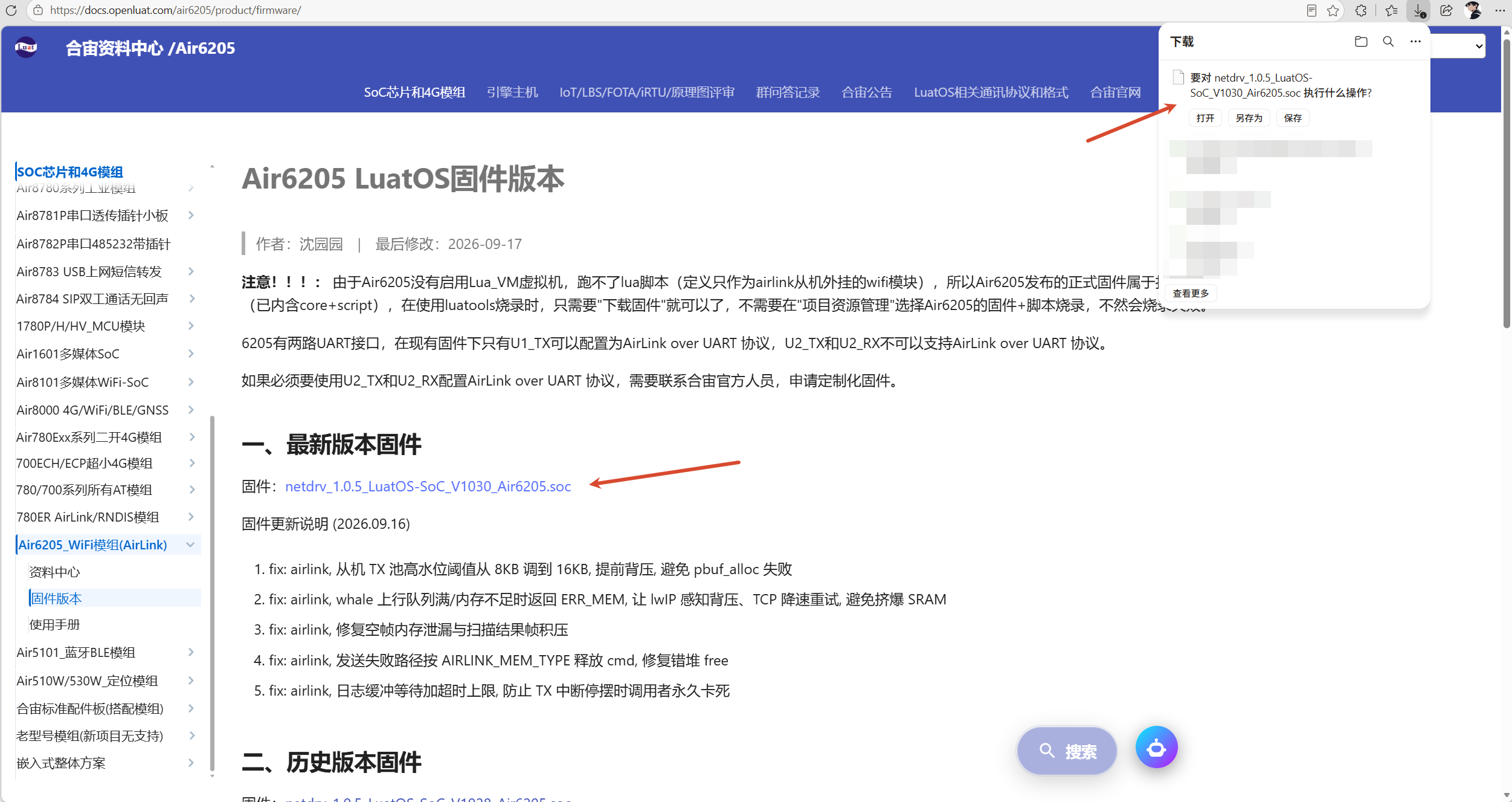
Task: Expand Air8000 4G/WiFi/BLE/GNSS chevron
Action: coord(191,410)
